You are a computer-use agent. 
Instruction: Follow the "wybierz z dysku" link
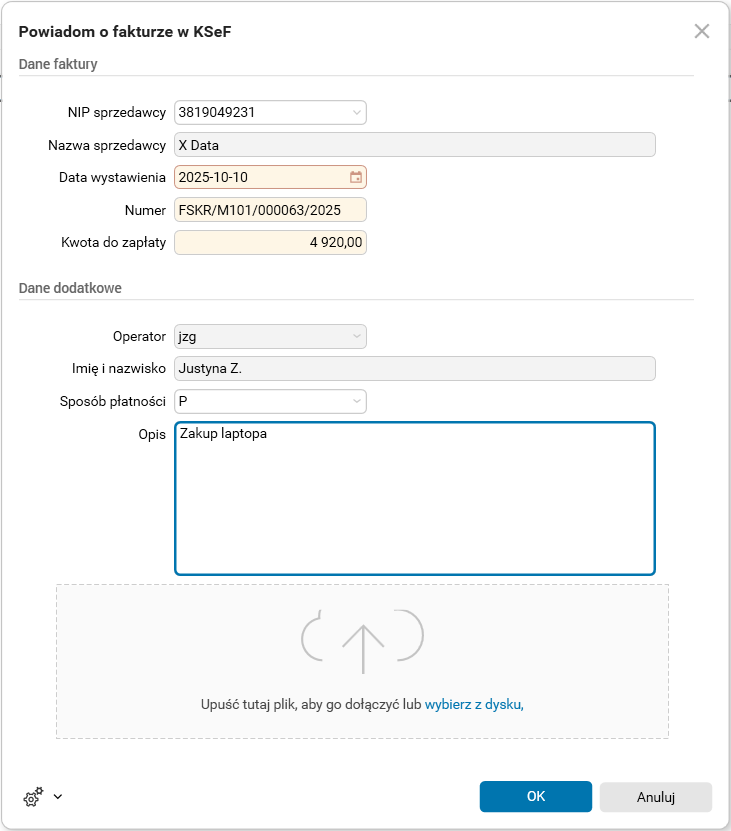point(473,704)
